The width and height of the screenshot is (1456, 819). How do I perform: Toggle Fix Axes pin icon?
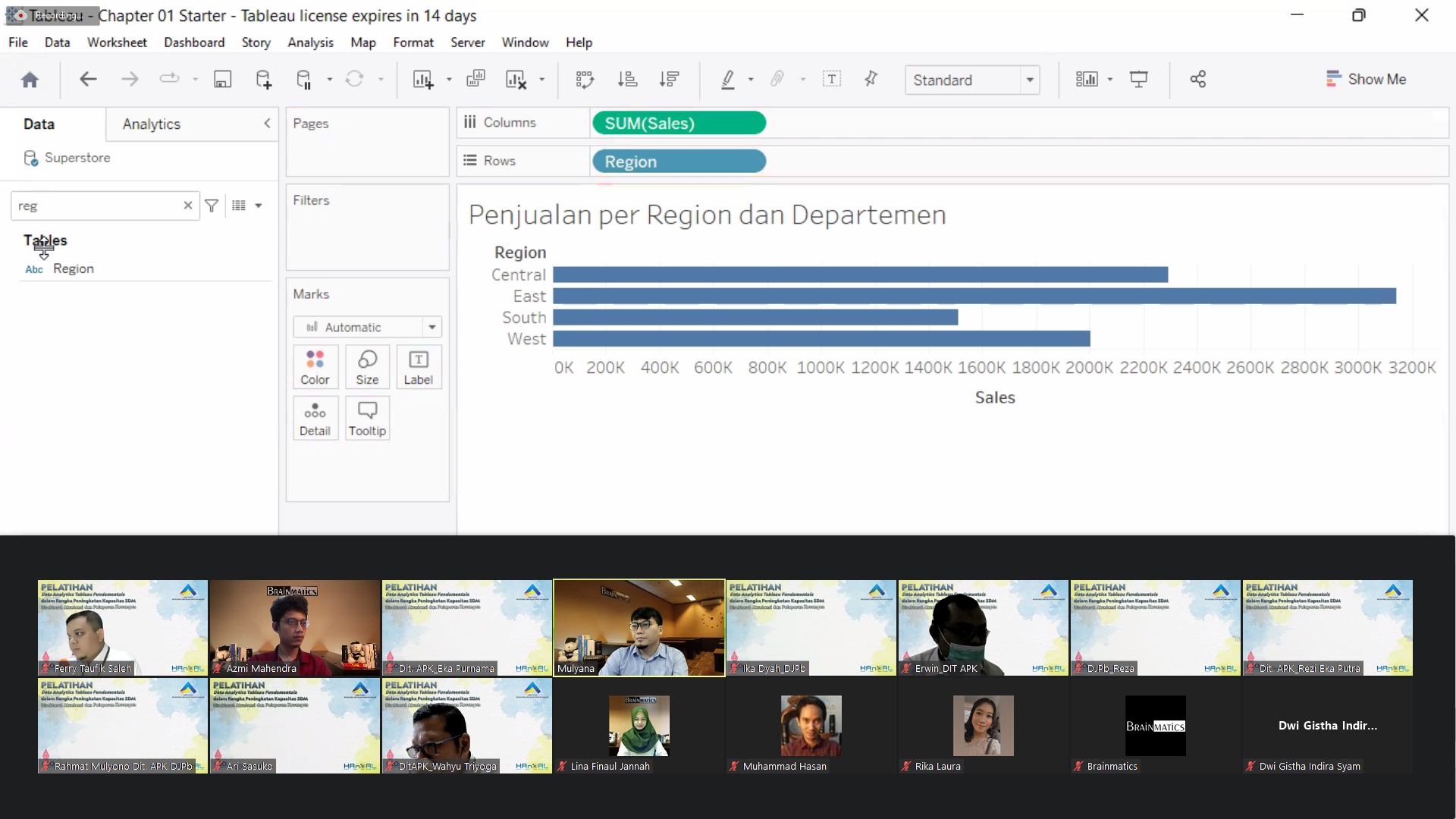871,79
